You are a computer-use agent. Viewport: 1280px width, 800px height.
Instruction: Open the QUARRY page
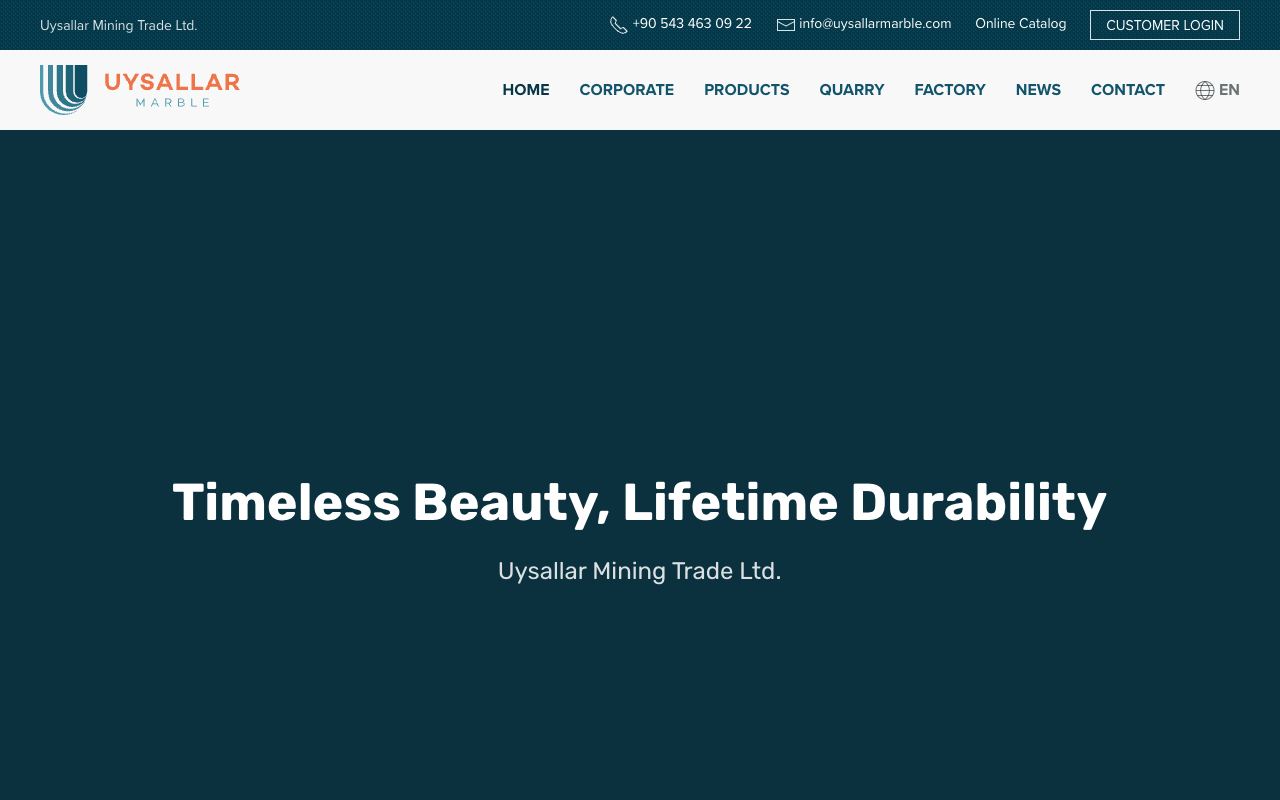point(852,90)
